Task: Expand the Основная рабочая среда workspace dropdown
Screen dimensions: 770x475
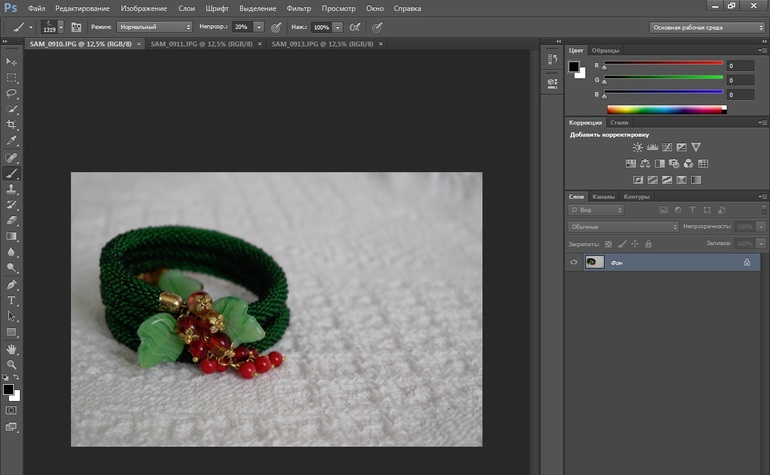Action: click(707, 27)
